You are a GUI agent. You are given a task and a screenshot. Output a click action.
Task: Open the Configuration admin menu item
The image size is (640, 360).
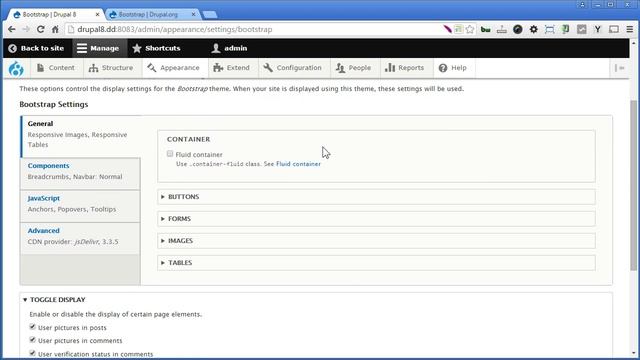pos(293,68)
